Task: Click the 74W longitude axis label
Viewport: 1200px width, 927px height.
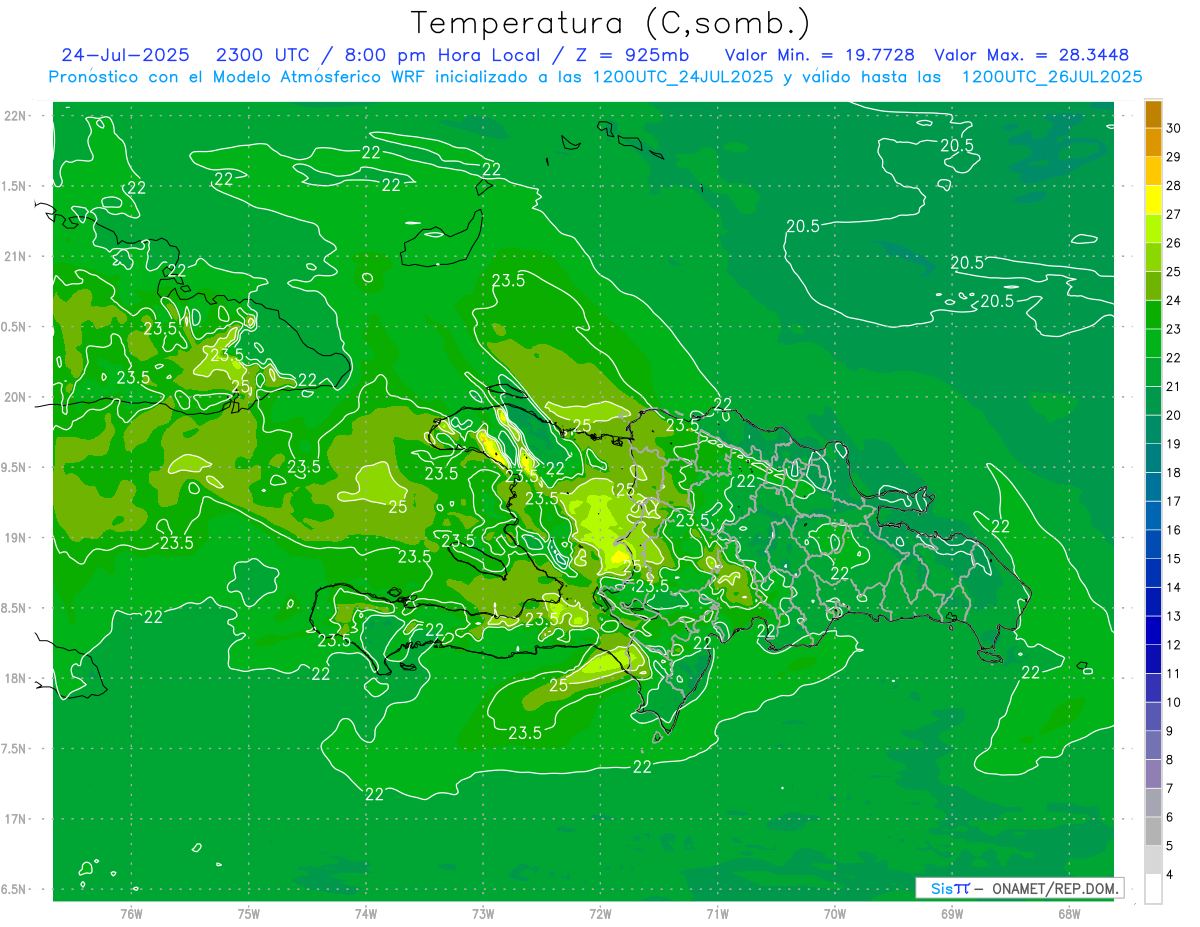Action: tap(366, 914)
